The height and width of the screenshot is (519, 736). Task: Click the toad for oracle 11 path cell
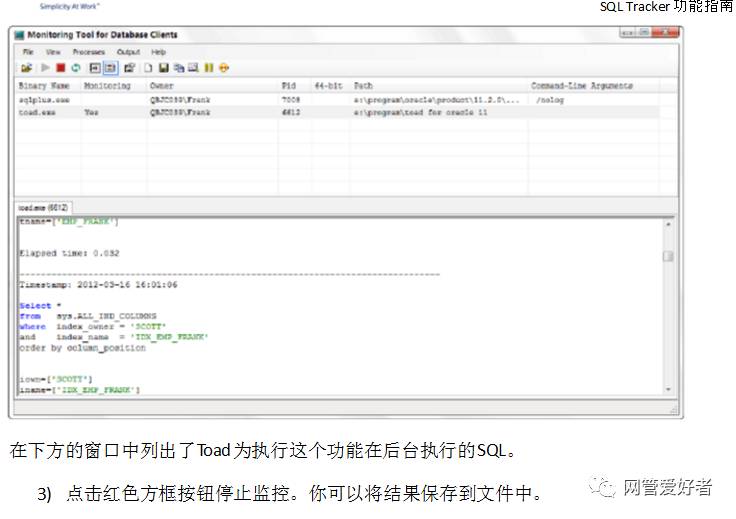coord(420,112)
